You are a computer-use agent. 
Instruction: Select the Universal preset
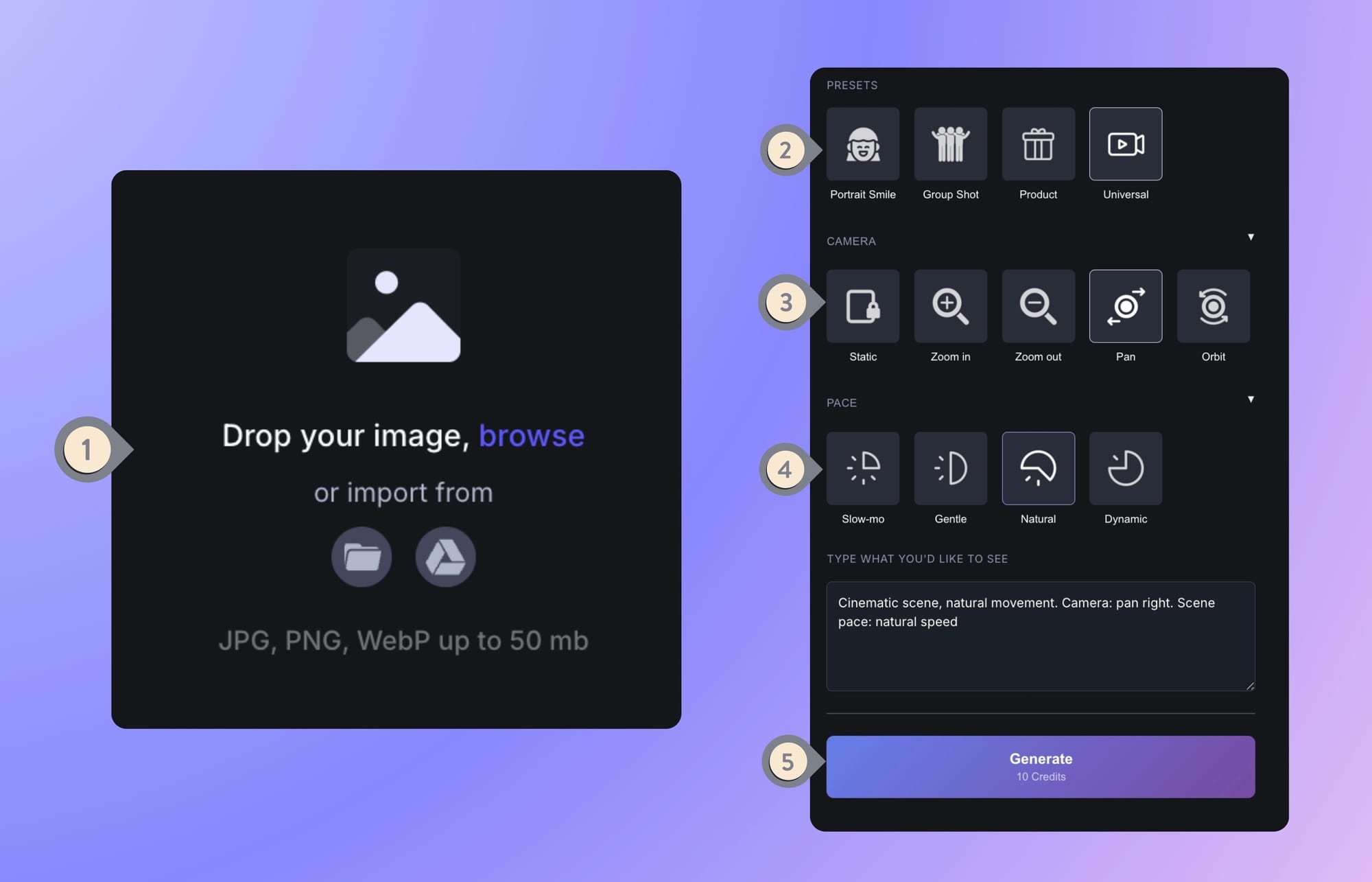[x=1125, y=144]
